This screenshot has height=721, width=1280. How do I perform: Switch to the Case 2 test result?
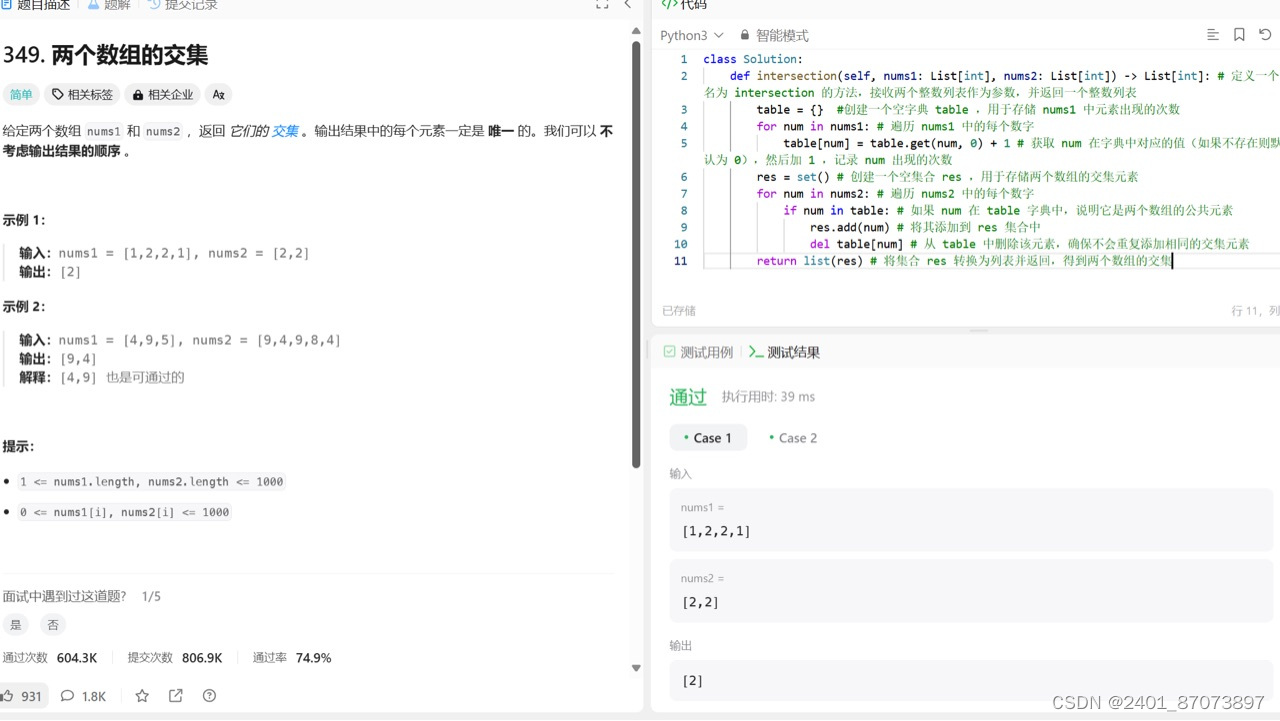(x=792, y=438)
